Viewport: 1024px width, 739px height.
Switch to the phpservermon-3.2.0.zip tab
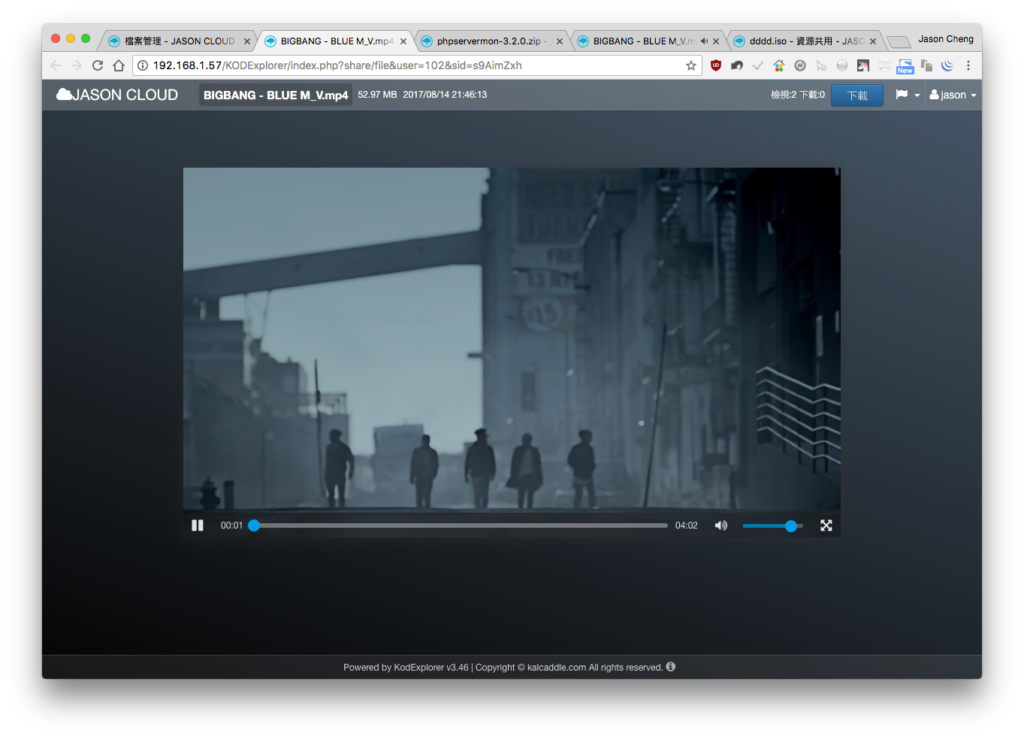[x=490, y=41]
